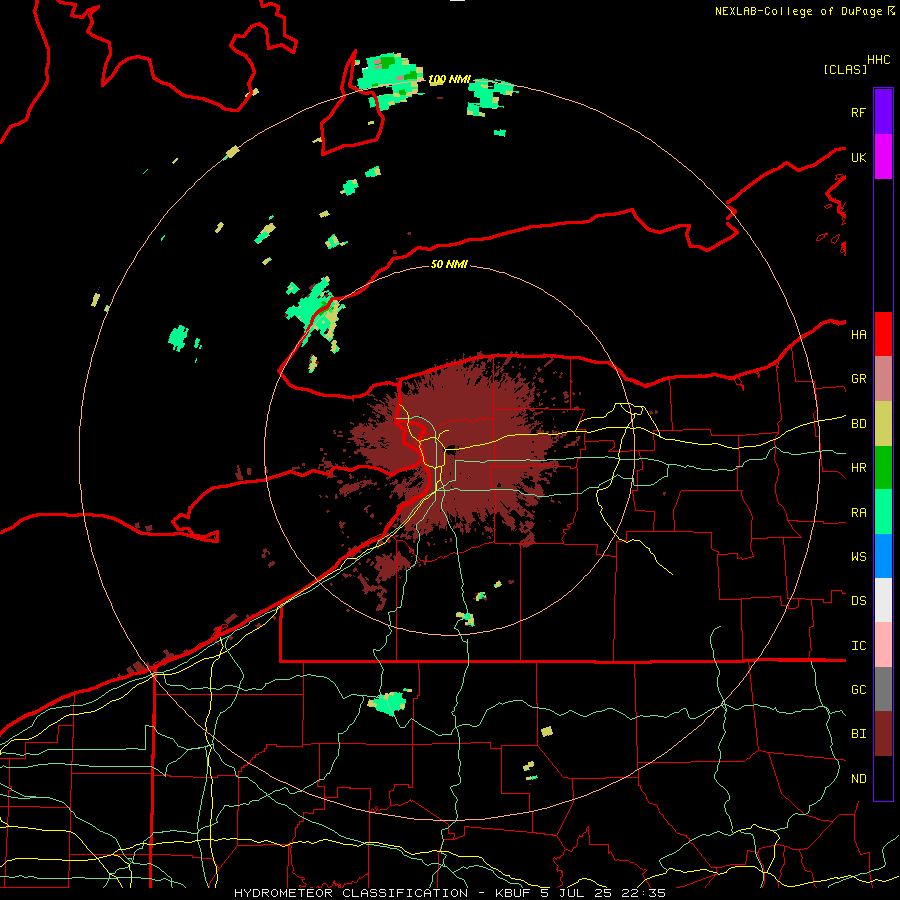Image resolution: width=900 pixels, height=900 pixels.
Task: Click the DS white legend swatch
Action: [883, 600]
